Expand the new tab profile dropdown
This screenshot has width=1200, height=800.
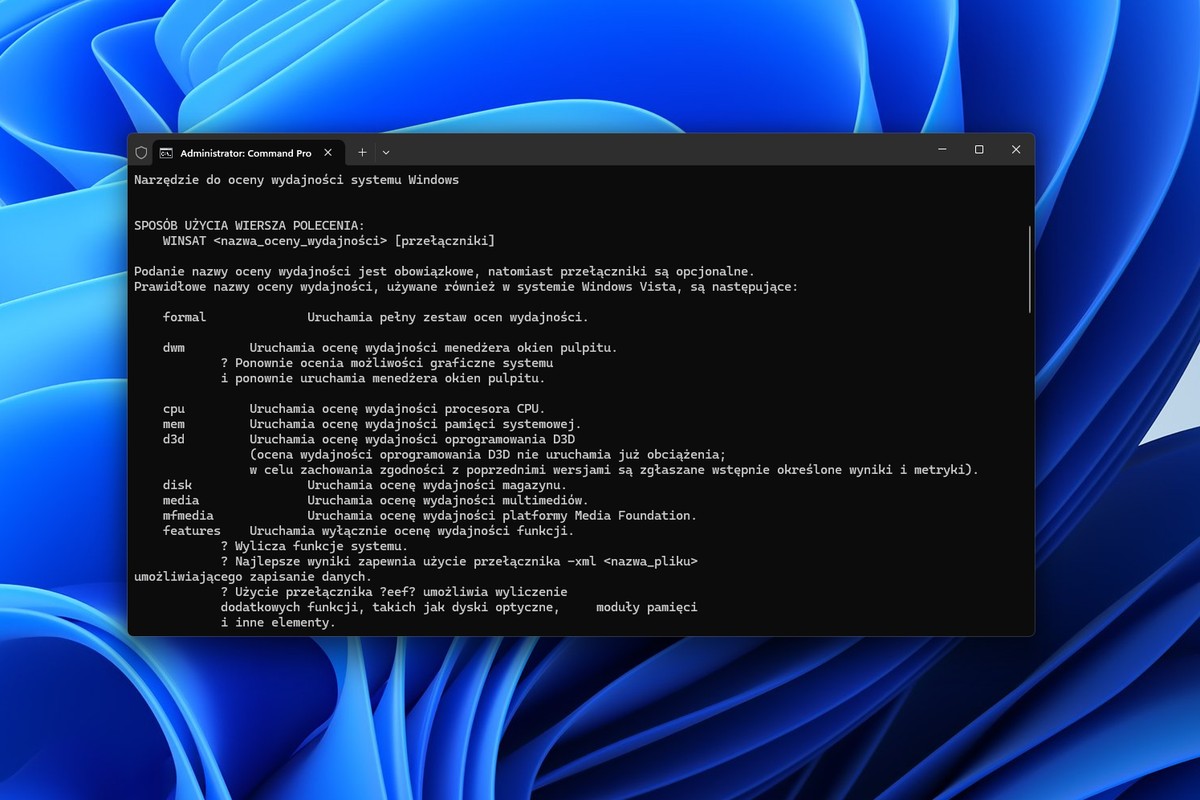[x=386, y=153]
